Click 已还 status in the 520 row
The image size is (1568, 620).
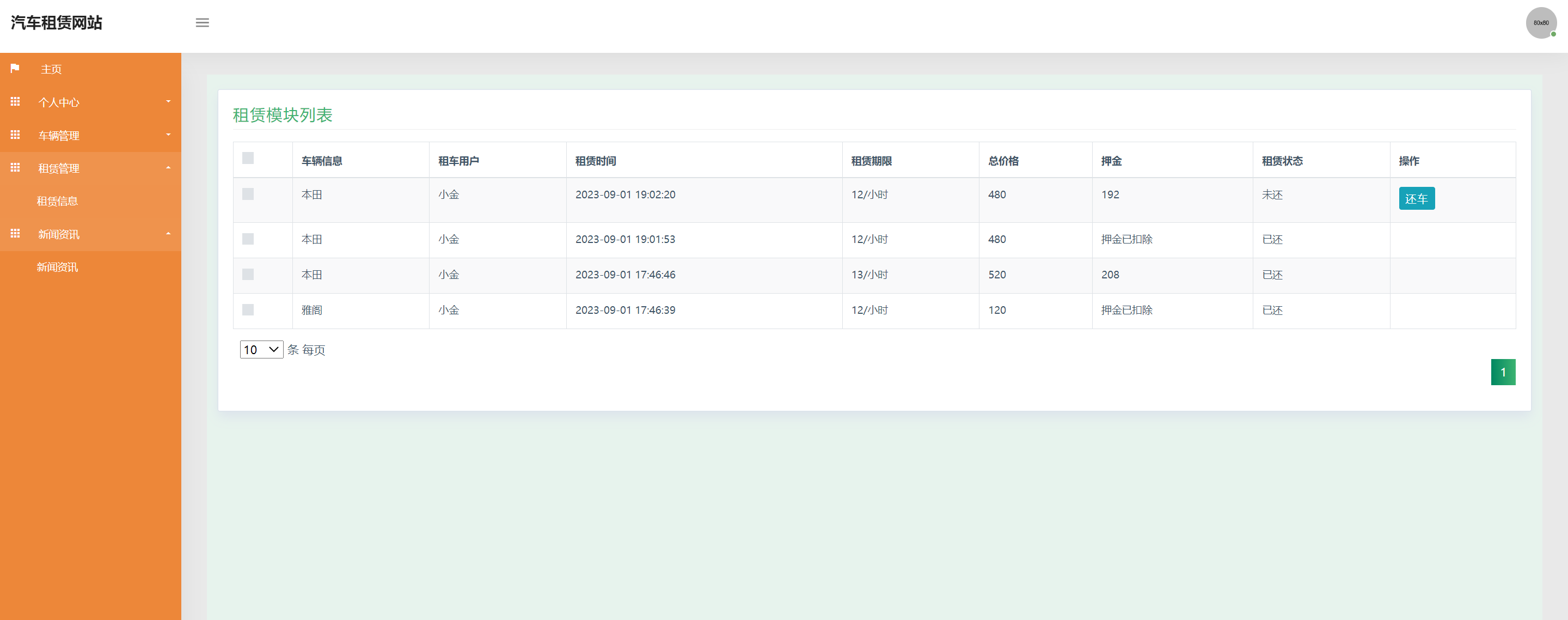coord(1272,275)
